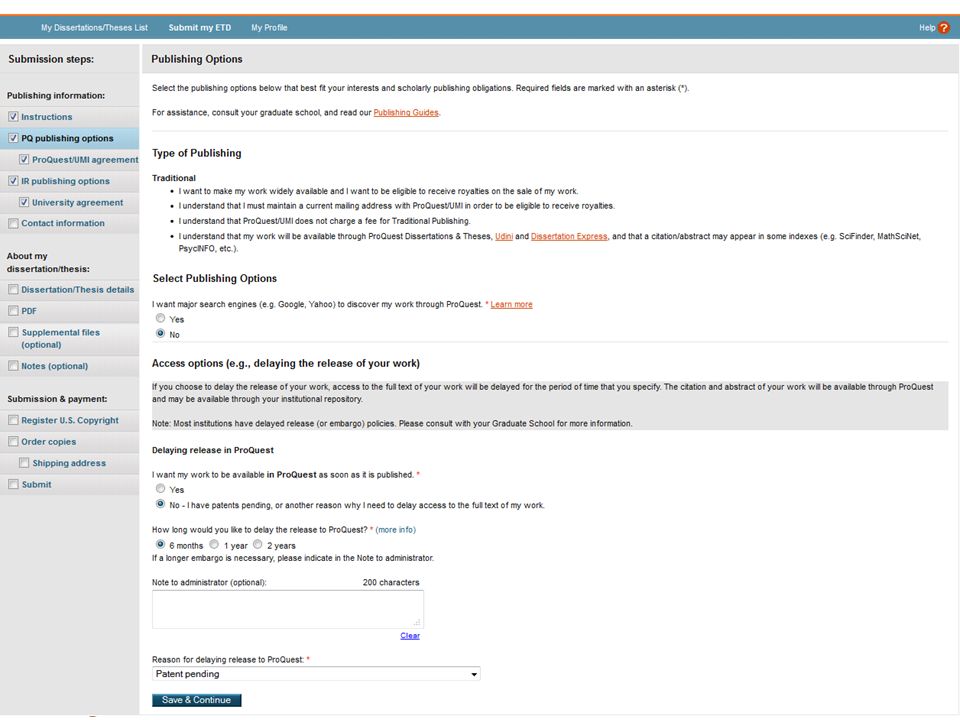Clear the note to administrator
Screen dimensions: 960x720
(410, 636)
